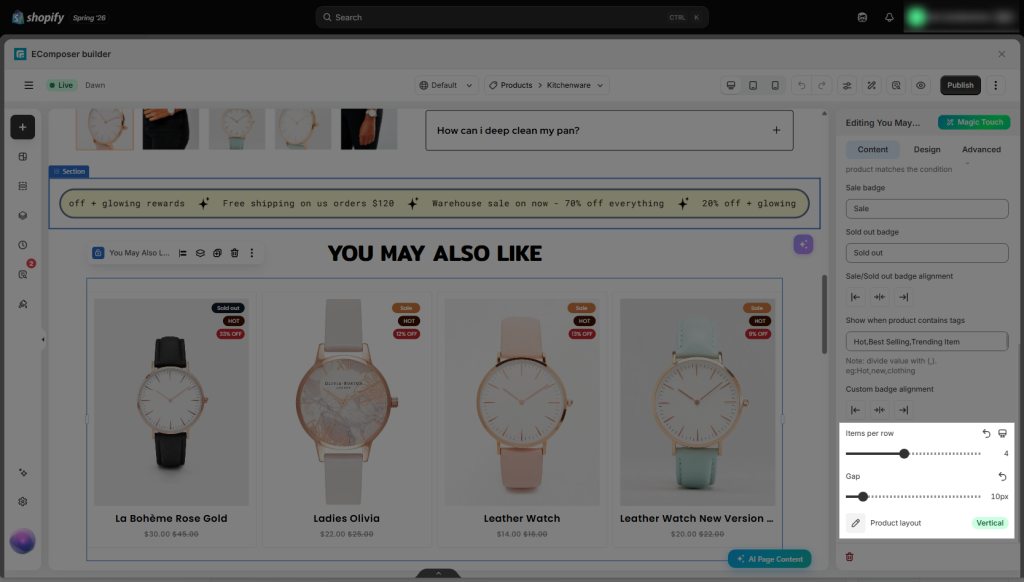The image size is (1024, 582).
Task: Click the Items per row slider handle
Action: (x=904, y=453)
